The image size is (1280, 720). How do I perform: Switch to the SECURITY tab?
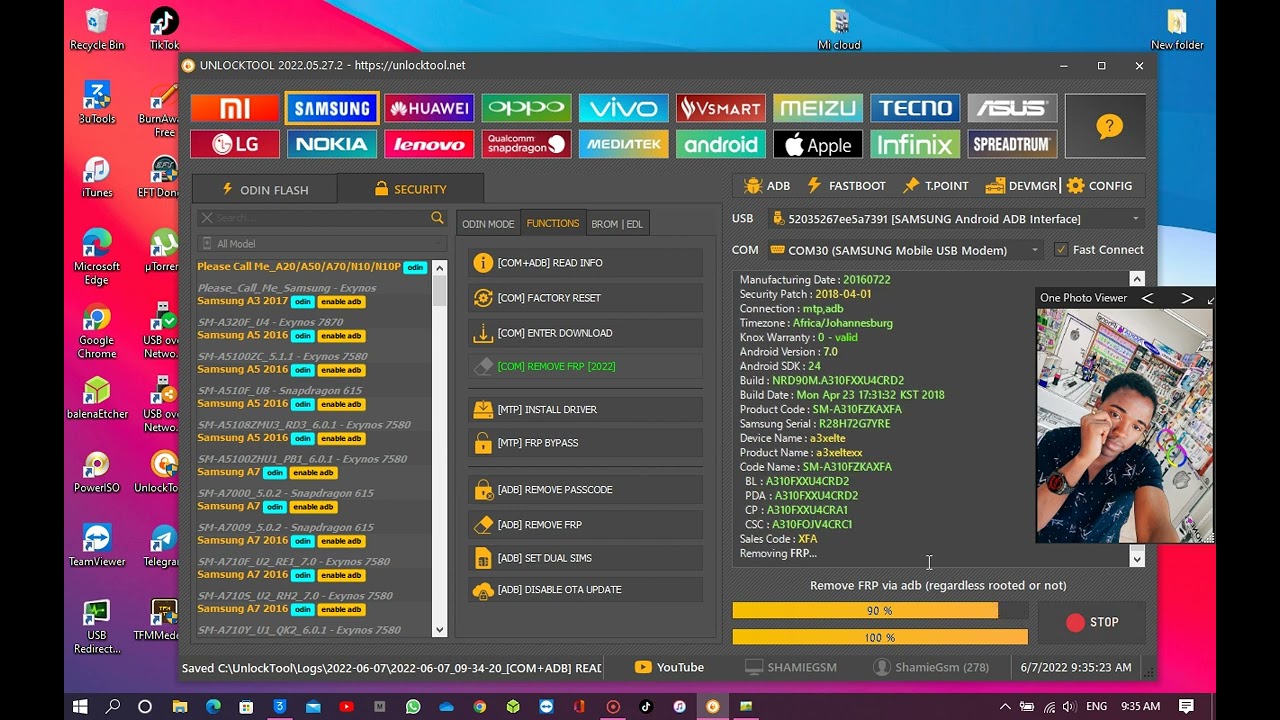(x=410, y=189)
